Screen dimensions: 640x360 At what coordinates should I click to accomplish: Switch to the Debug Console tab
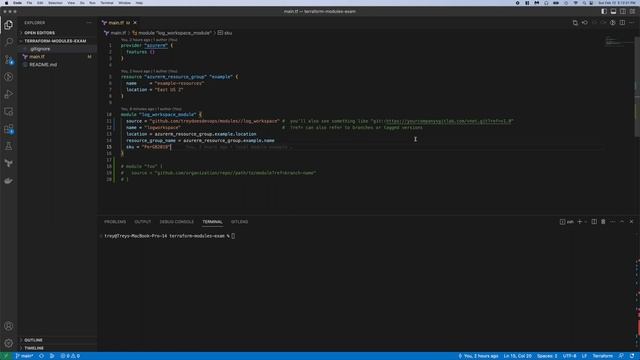coord(177,222)
